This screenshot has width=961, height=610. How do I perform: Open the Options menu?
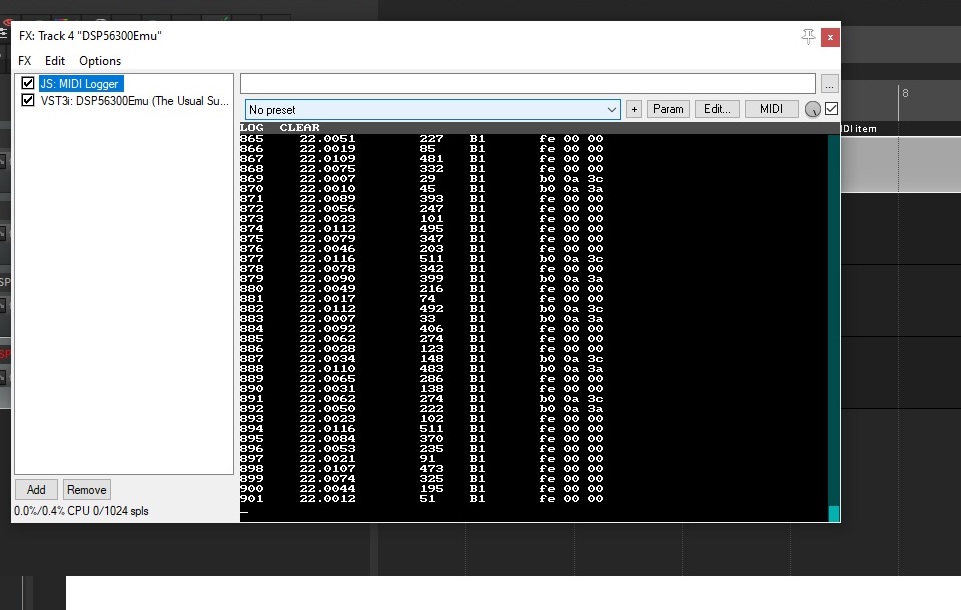[100, 61]
